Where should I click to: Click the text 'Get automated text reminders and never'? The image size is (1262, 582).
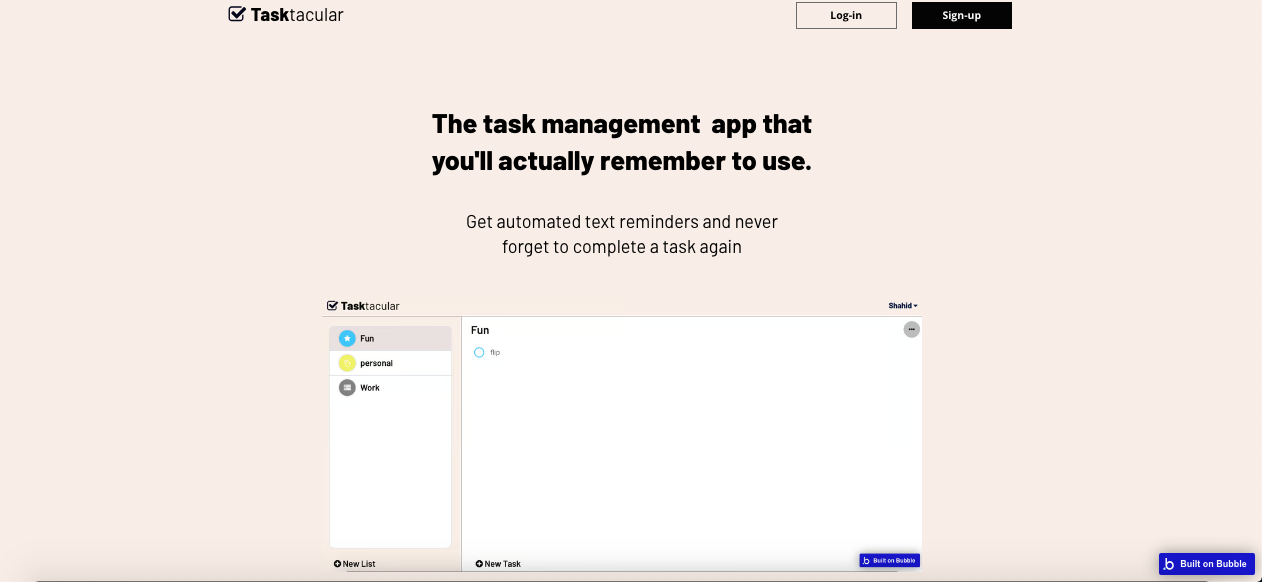[x=622, y=222]
